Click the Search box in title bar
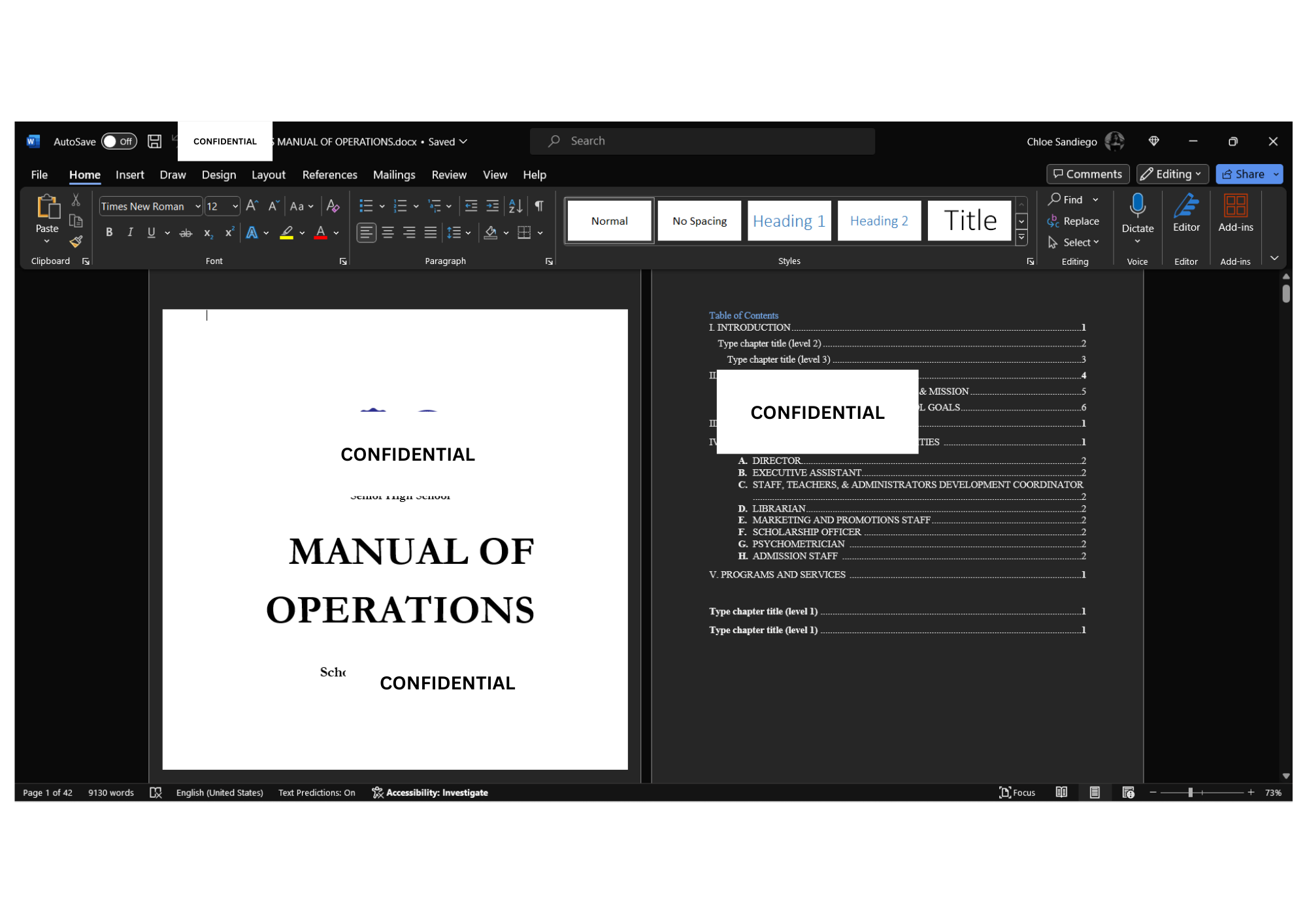Viewport: 1307px width, 924px height. [x=702, y=141]
